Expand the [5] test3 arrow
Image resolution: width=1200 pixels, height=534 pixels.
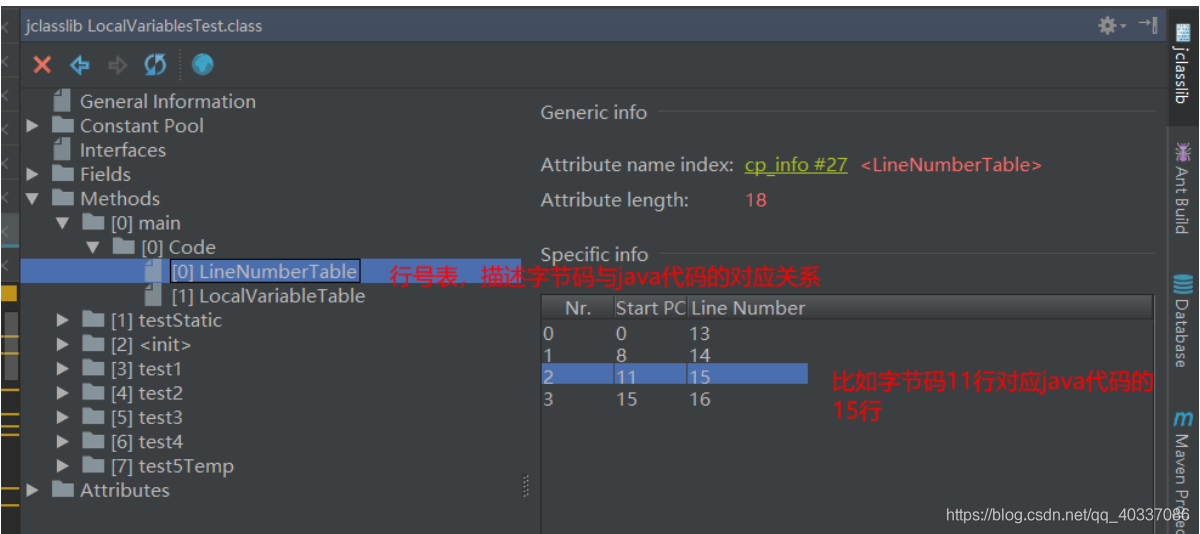pyautogui.click(x=63, y=417)
